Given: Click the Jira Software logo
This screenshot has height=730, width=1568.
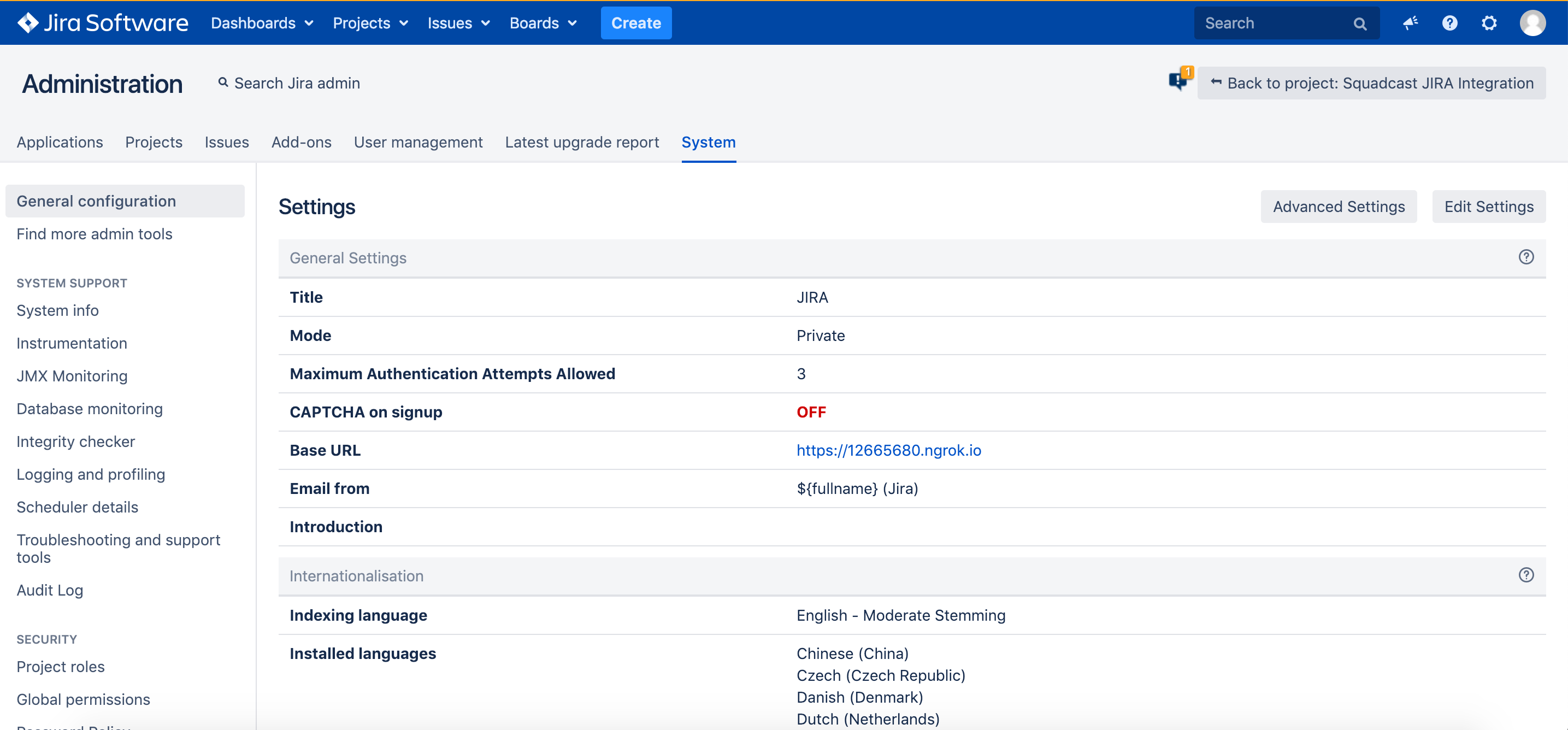Looking at the screenshot, I should [x=102, y=23].
